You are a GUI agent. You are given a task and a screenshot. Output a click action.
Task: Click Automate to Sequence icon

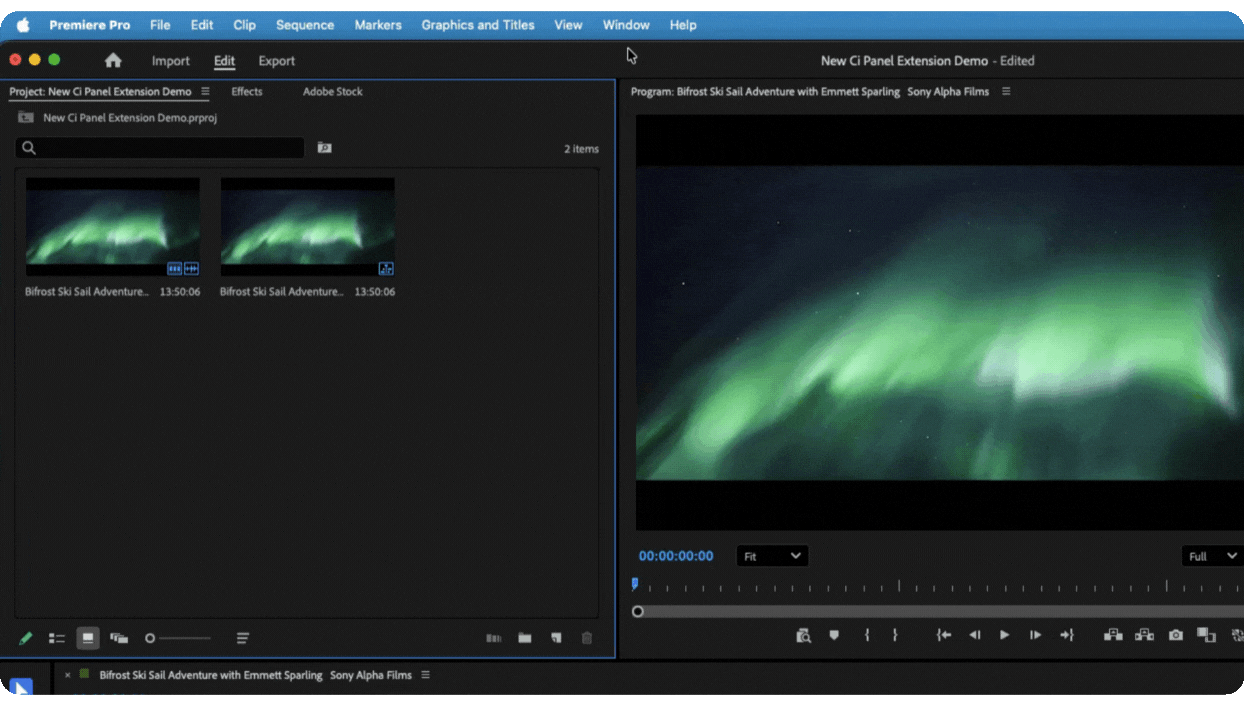[x=493, y=638]
